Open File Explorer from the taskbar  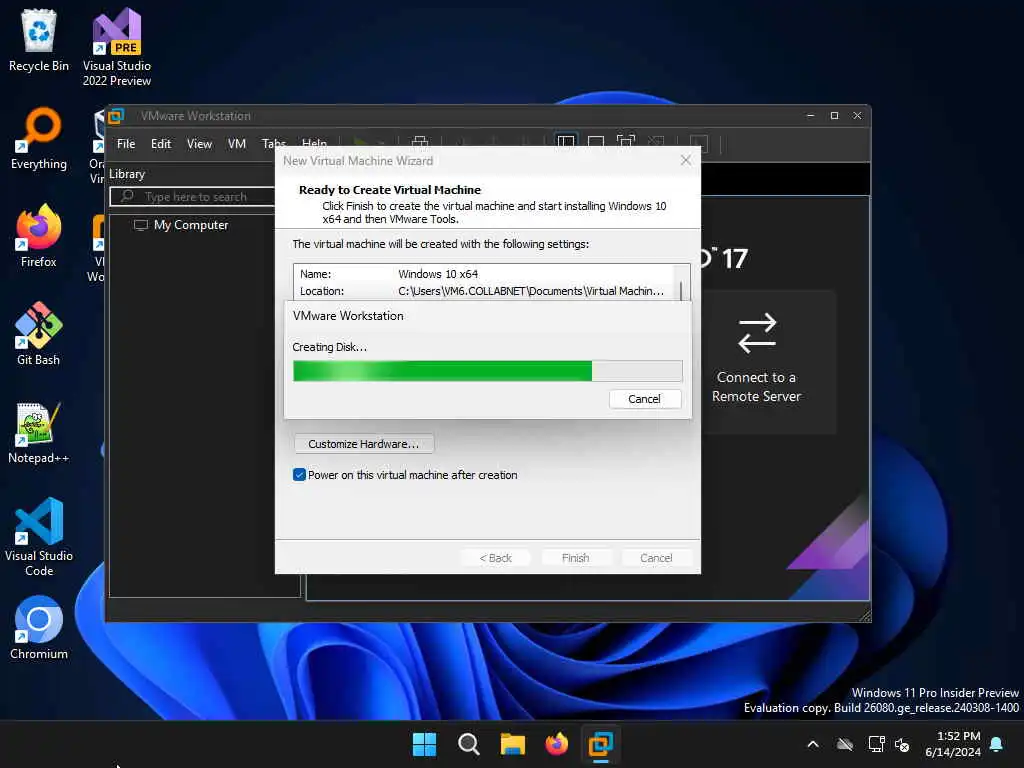click(513, 744)
